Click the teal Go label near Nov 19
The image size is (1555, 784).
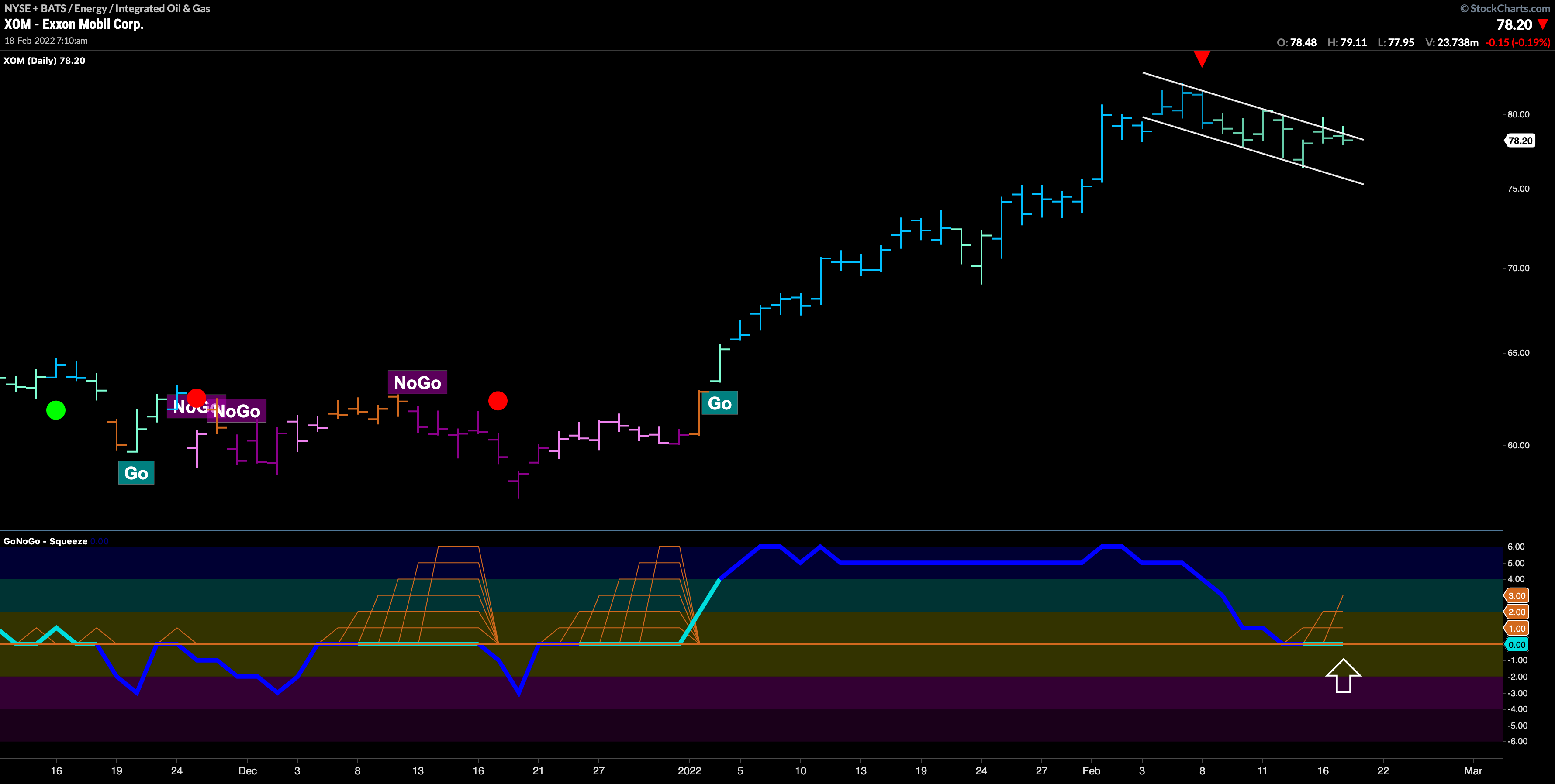click(136, 473)
